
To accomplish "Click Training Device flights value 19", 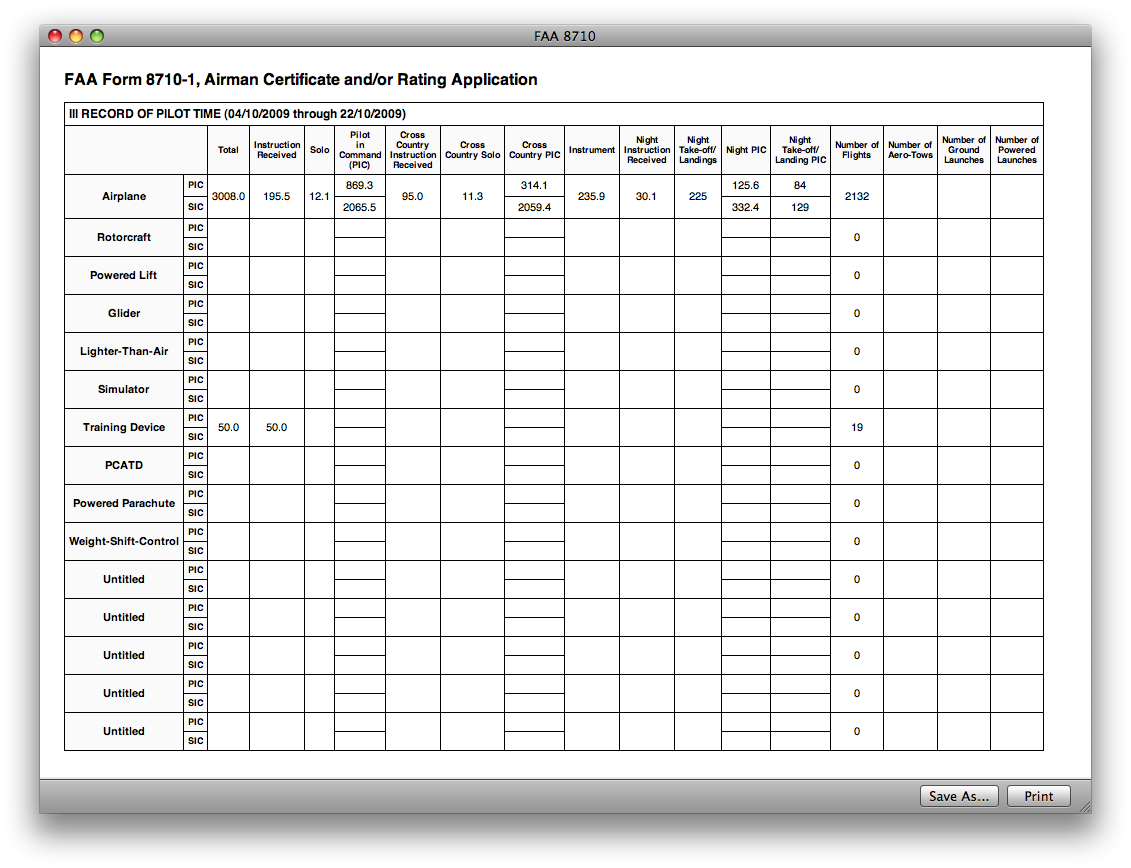I will [857, 427].
